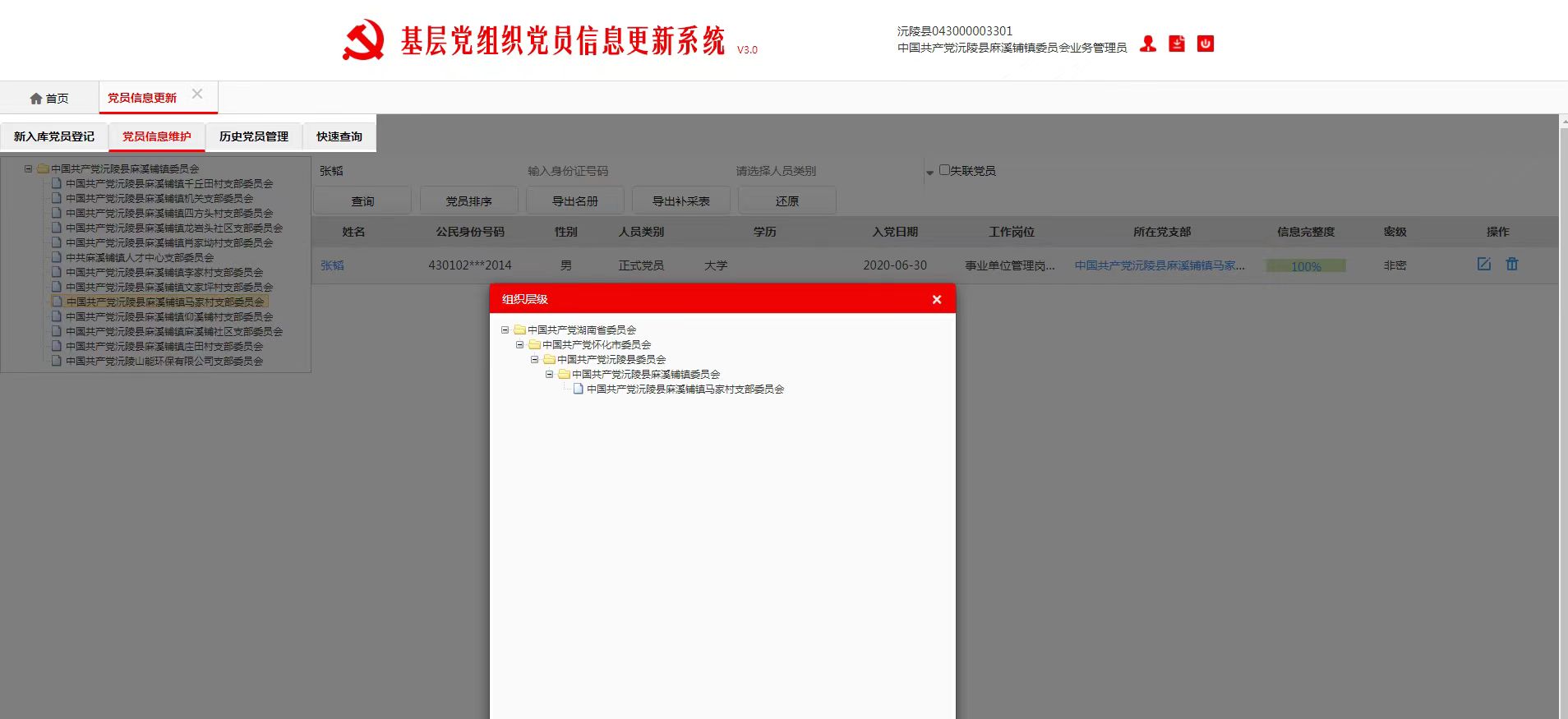Click the red power logout icon
The width and height of the screenshot is (1568, 719).
1206,44
